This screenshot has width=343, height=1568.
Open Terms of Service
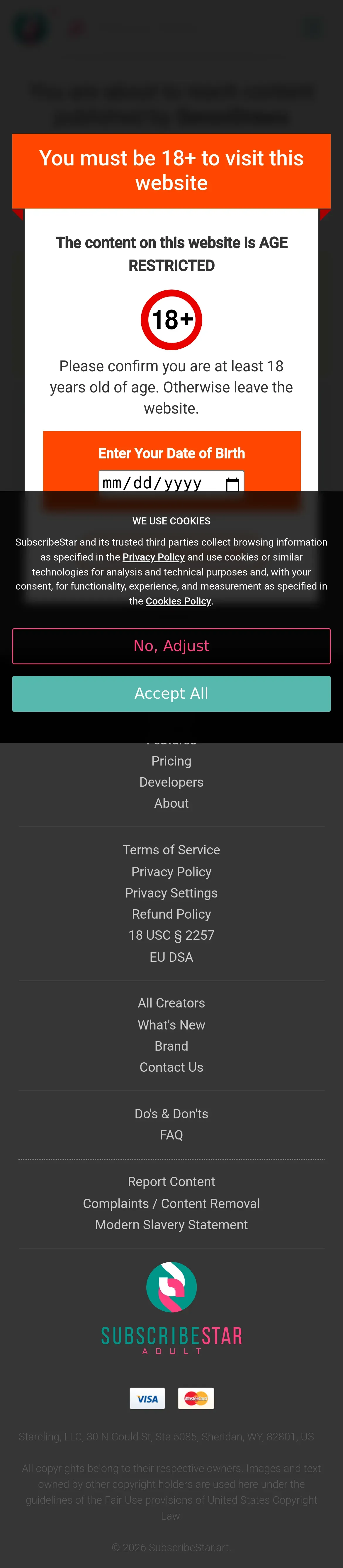[x=171, y=850]
